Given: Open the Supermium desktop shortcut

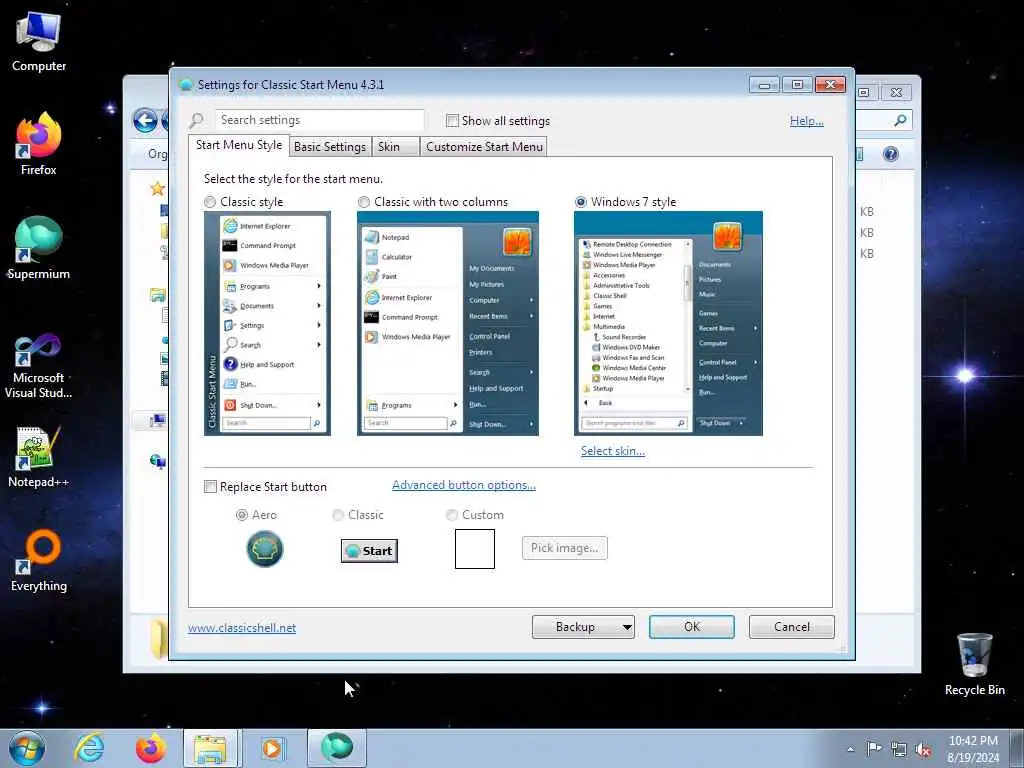Looking at the screenshot, I should pos(39,248).
